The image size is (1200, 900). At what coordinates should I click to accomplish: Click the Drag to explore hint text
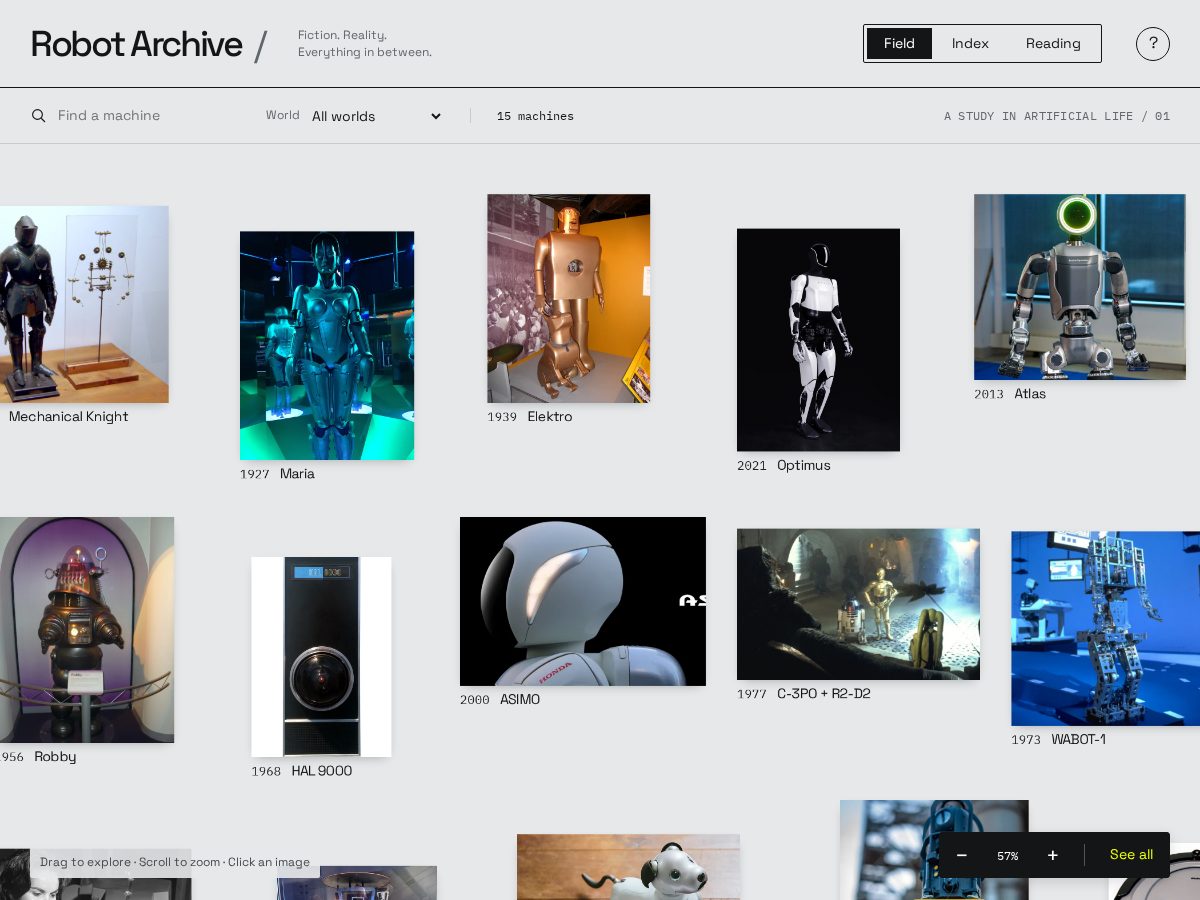175,862
